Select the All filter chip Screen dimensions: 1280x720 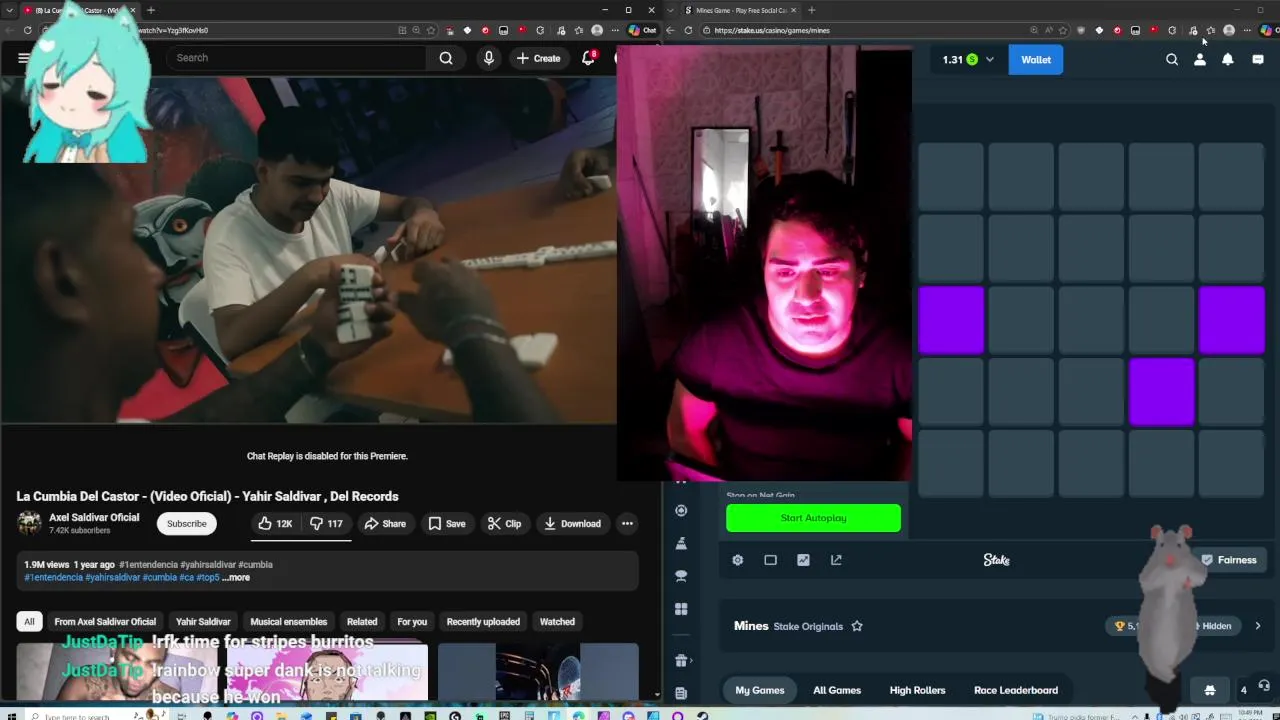29,622
